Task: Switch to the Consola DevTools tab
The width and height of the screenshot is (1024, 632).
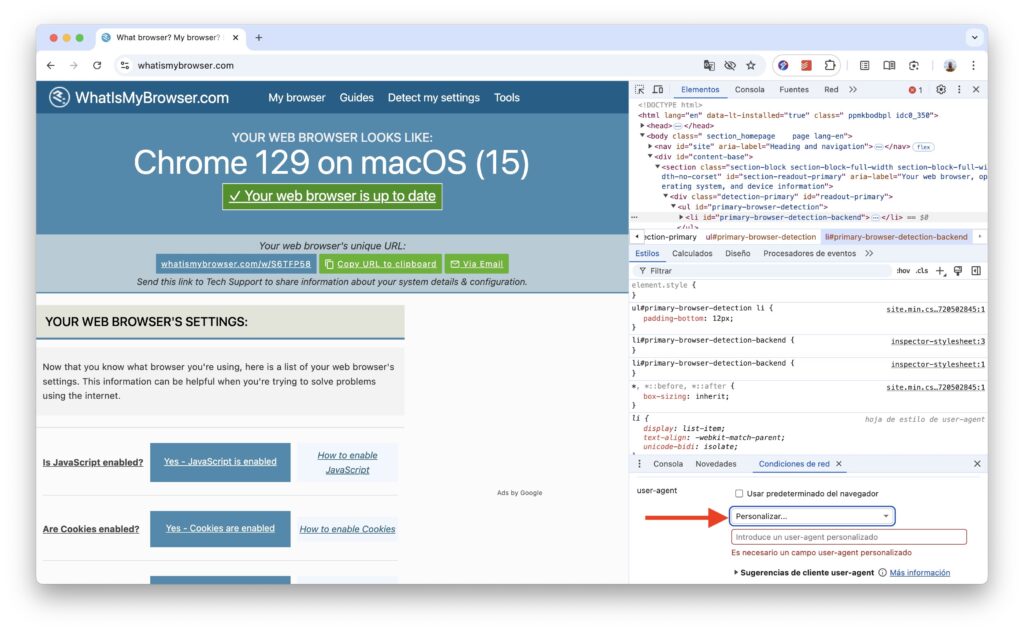Action: [x=749, y=89]
